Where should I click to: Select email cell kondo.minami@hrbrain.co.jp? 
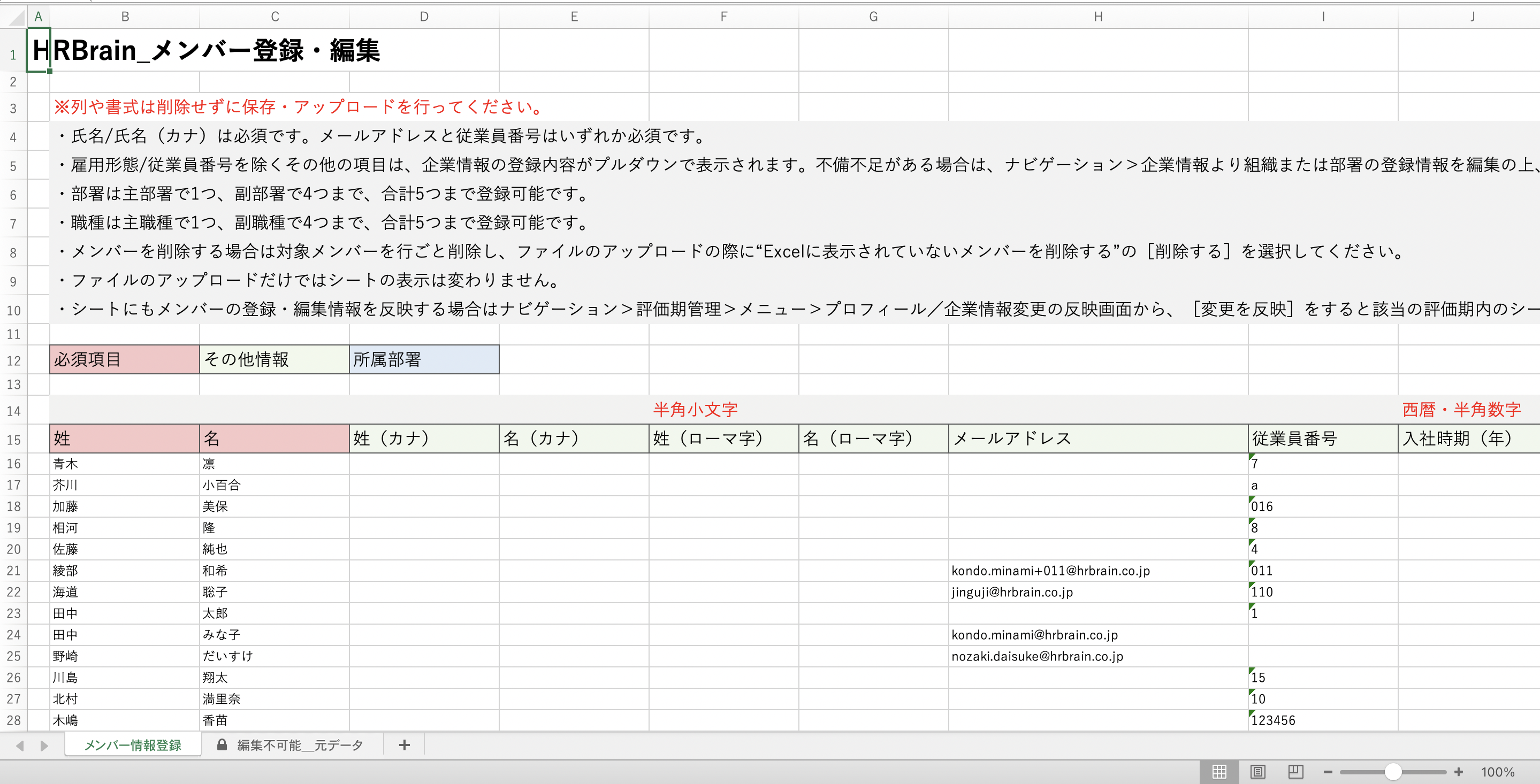1098,635
